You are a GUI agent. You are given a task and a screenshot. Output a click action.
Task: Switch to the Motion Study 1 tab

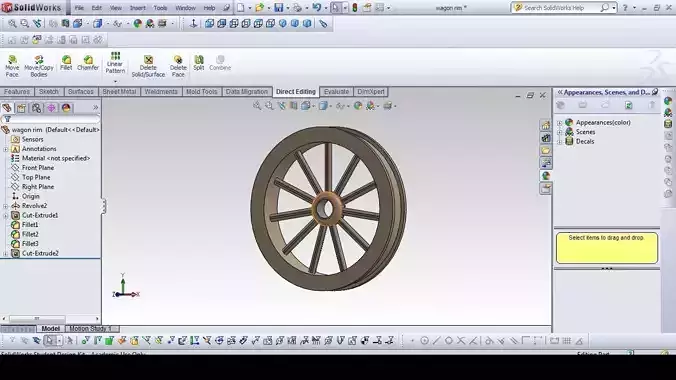91,329
